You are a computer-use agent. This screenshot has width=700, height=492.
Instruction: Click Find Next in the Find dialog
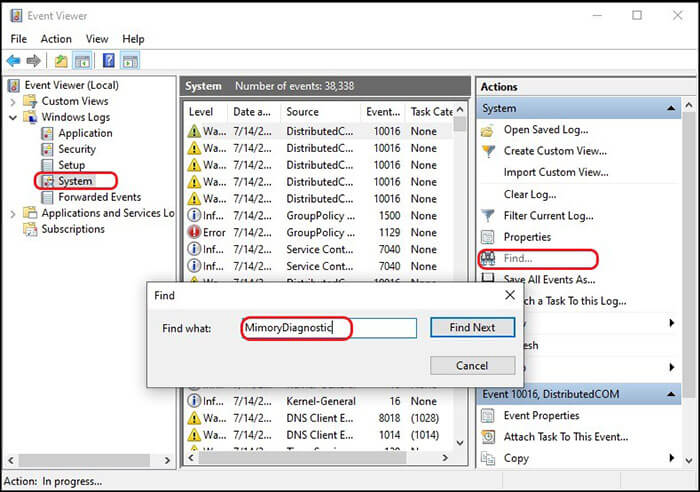coord(472,328)
